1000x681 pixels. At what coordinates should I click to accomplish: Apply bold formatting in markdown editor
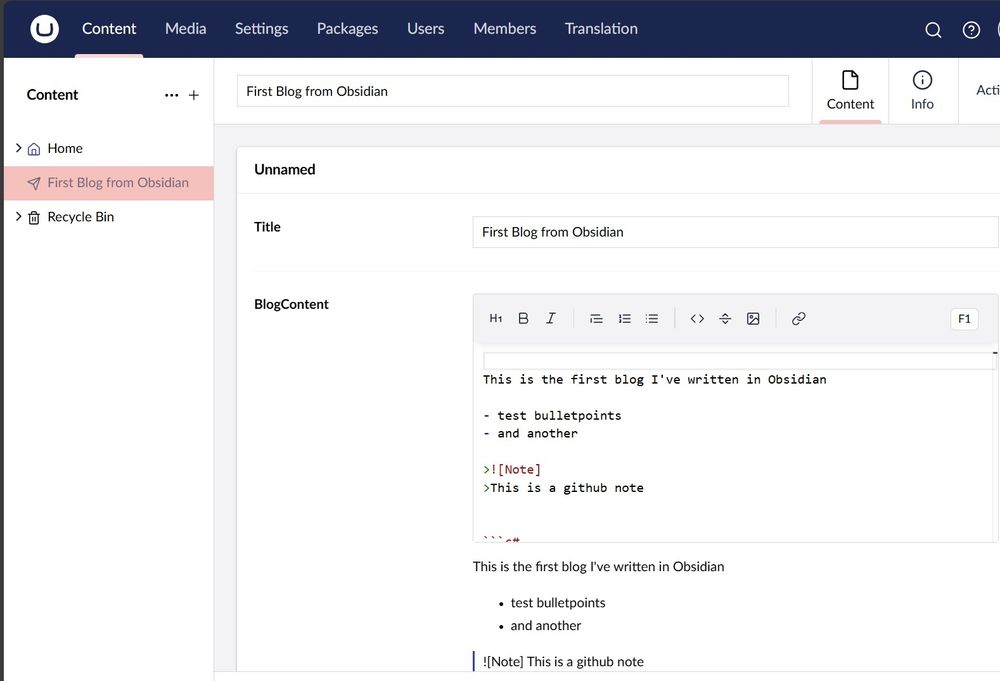pos(523,318)
